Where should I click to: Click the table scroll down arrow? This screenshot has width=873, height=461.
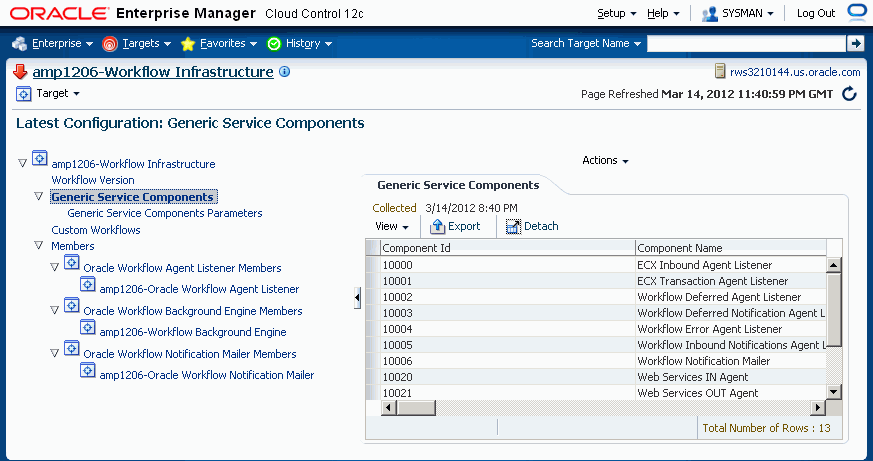click(833, 392)
